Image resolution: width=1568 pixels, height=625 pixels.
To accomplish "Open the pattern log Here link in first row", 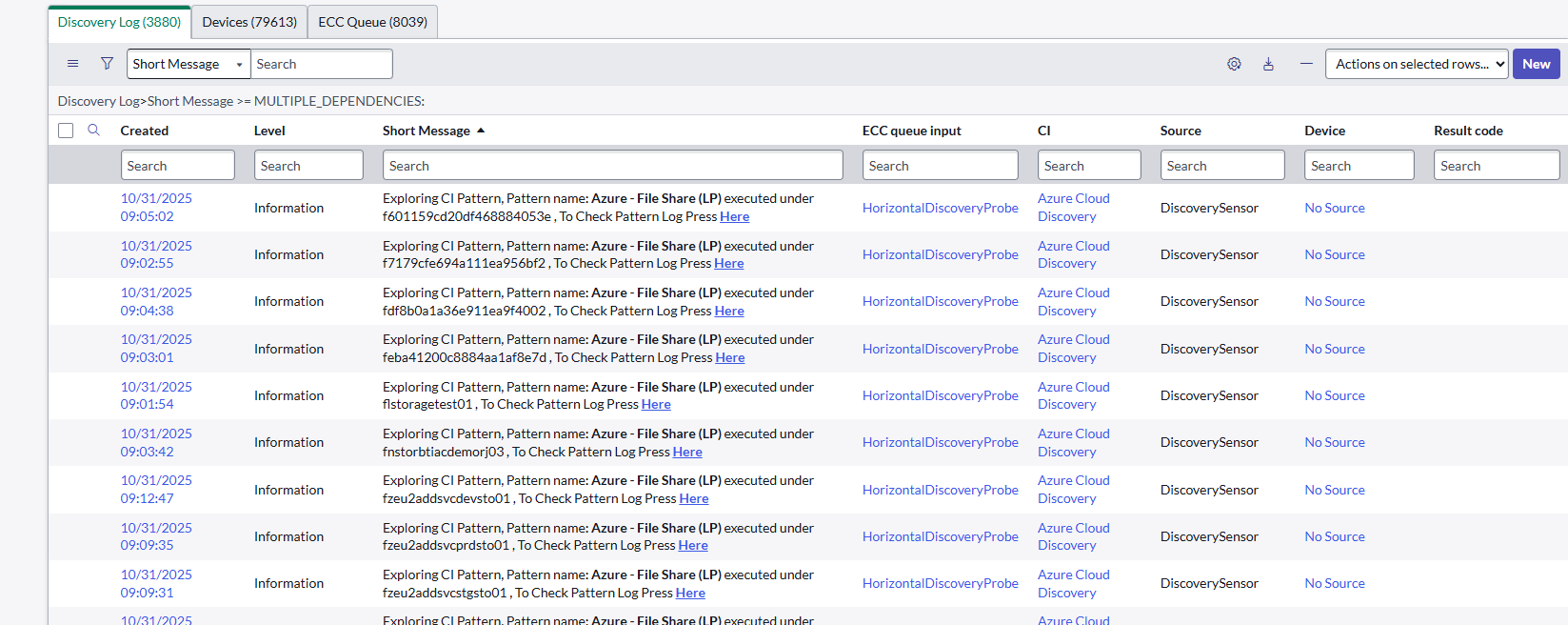I will [734, 216].
